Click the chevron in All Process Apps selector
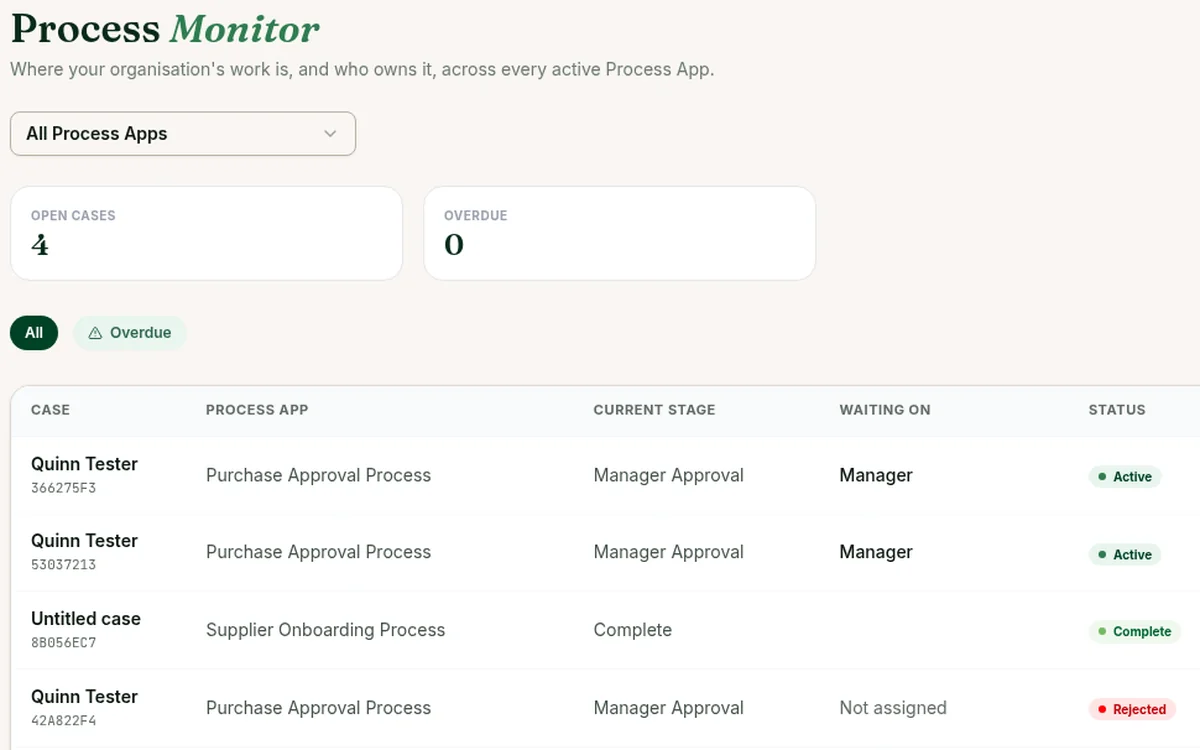The width and height of the screenshot is (1200, 750). 330,134
